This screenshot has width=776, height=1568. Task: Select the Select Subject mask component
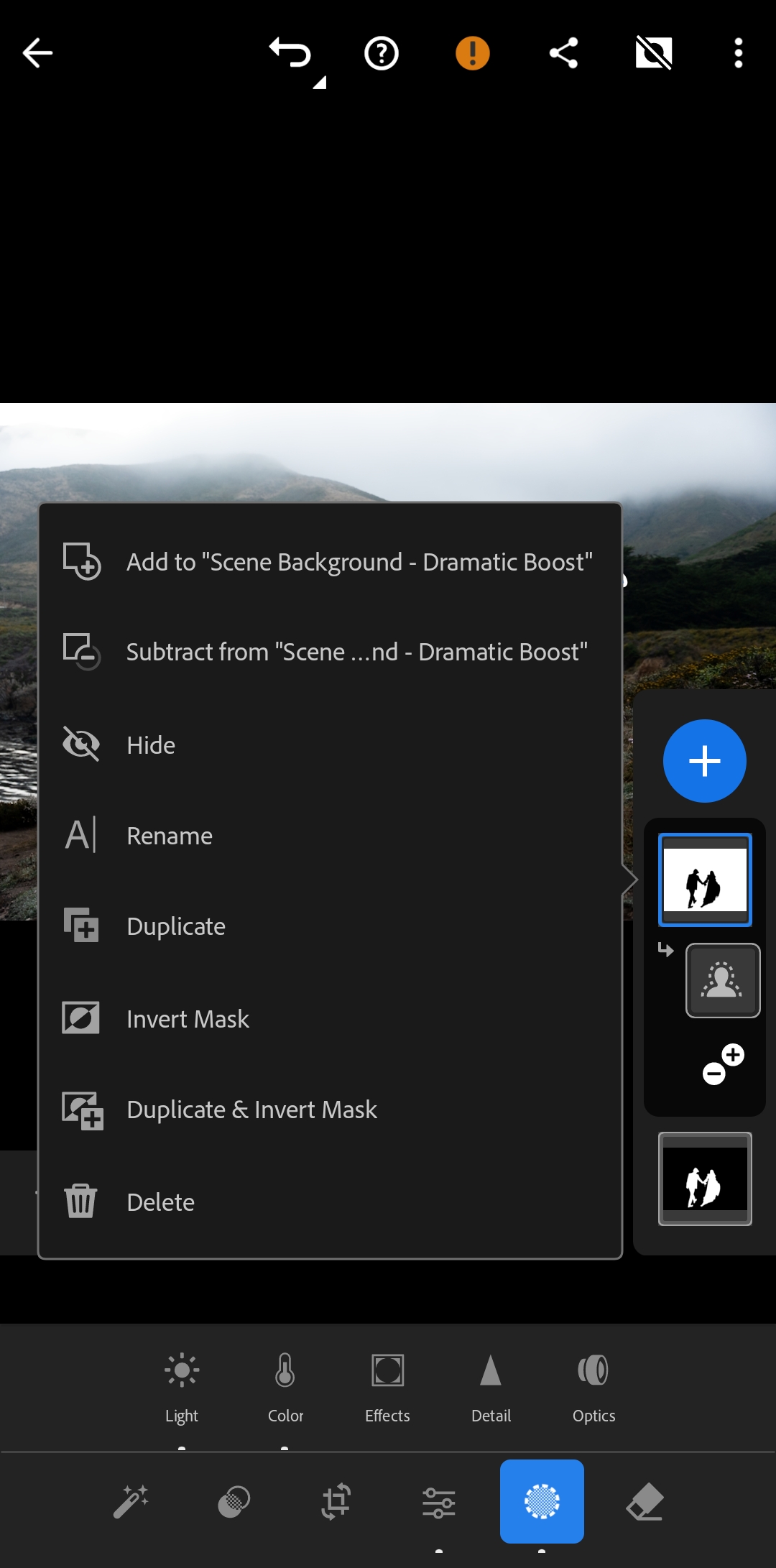[722, 979]
